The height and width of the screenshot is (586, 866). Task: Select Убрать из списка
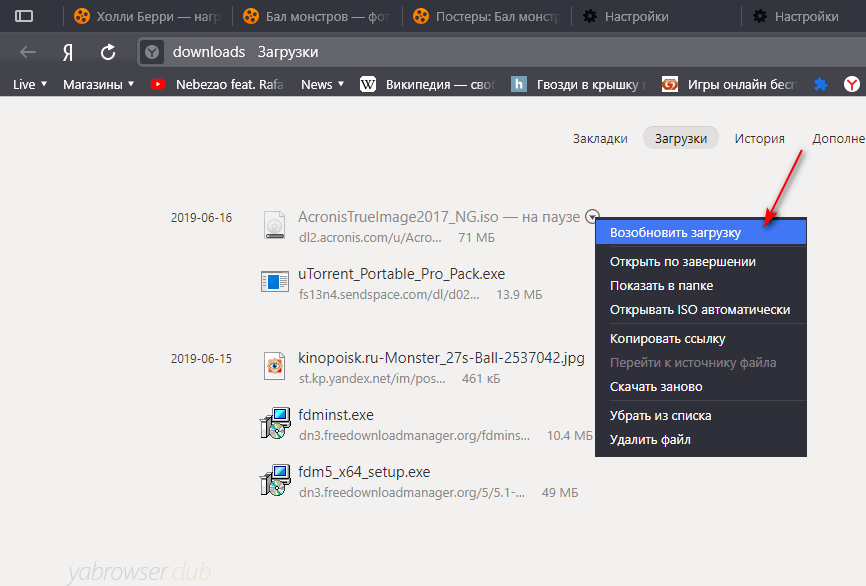click(701, 415)
